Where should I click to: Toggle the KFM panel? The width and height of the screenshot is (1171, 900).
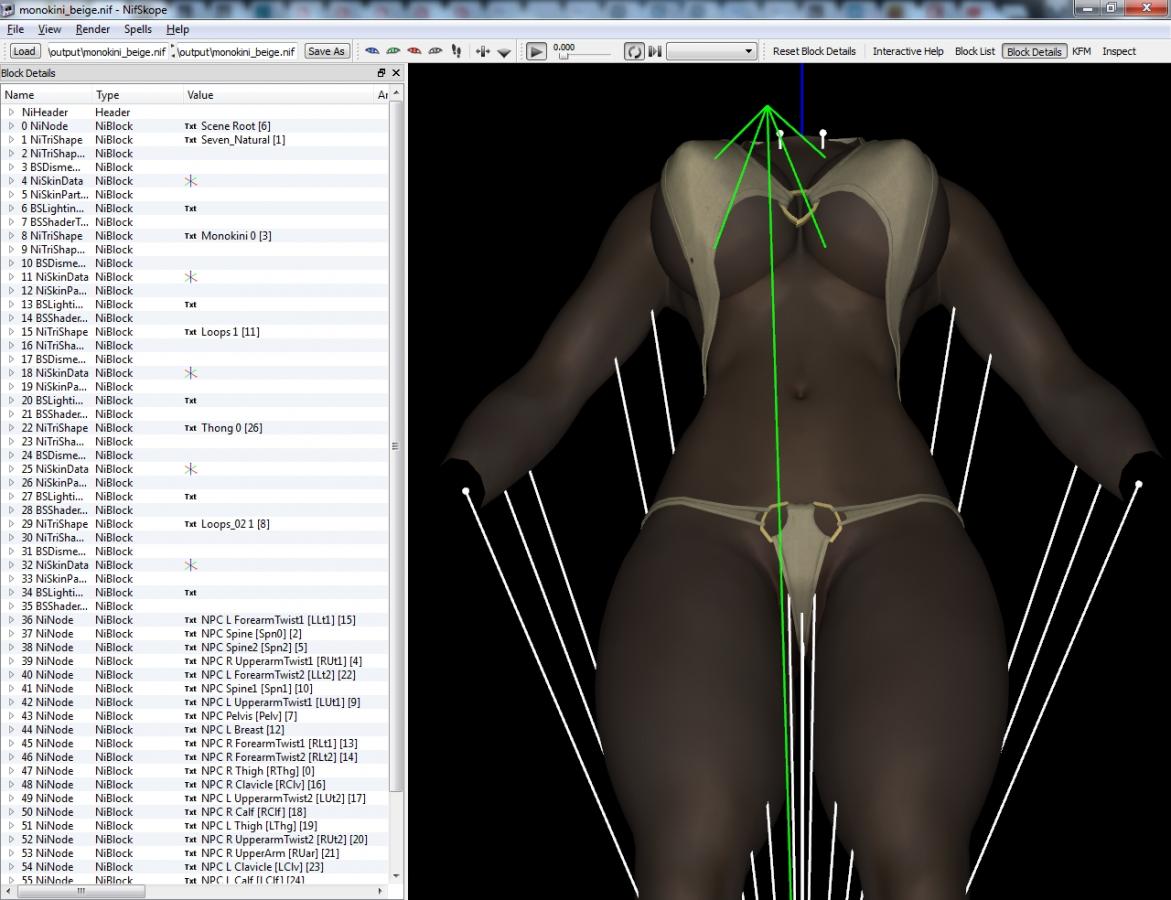point(1081,52)
